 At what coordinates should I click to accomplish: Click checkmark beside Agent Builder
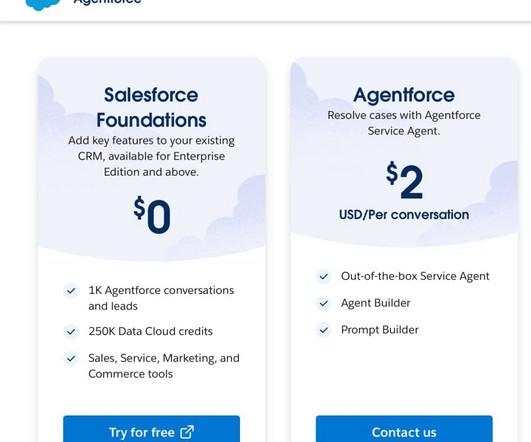324,303
